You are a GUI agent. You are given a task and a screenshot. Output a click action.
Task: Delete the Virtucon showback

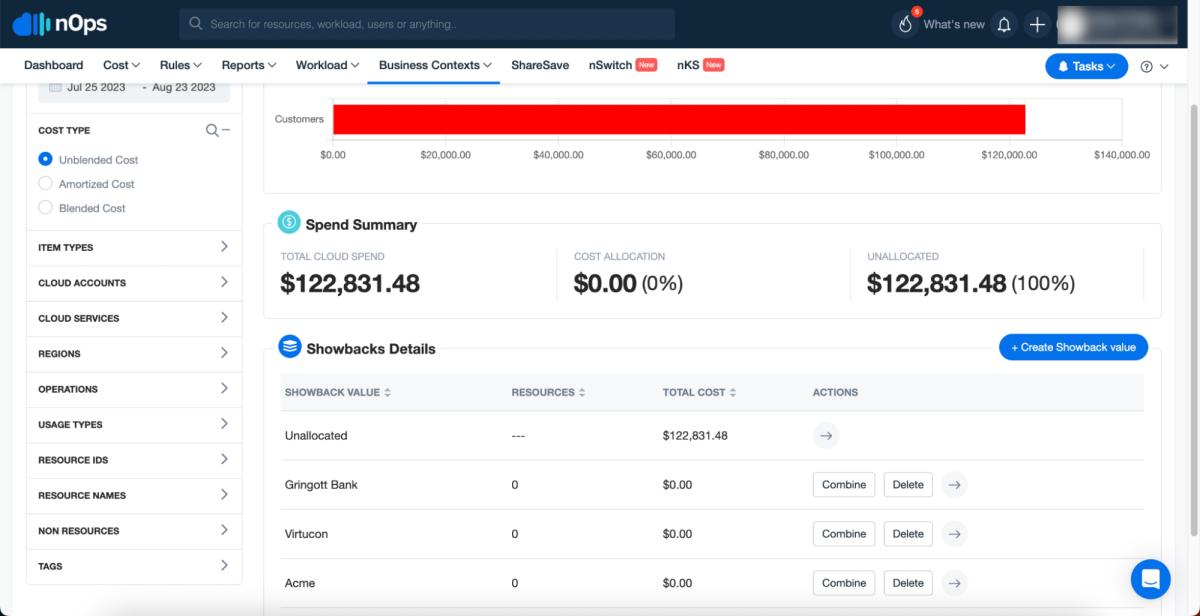[908, 534]
